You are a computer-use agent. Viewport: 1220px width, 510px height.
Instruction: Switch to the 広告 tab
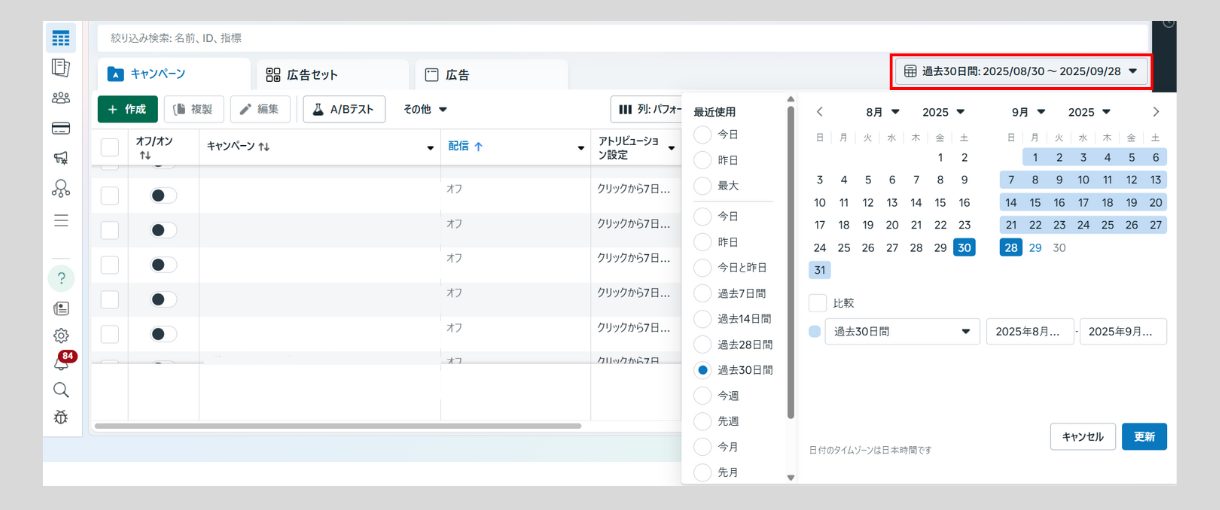click(x=490, y=75)
